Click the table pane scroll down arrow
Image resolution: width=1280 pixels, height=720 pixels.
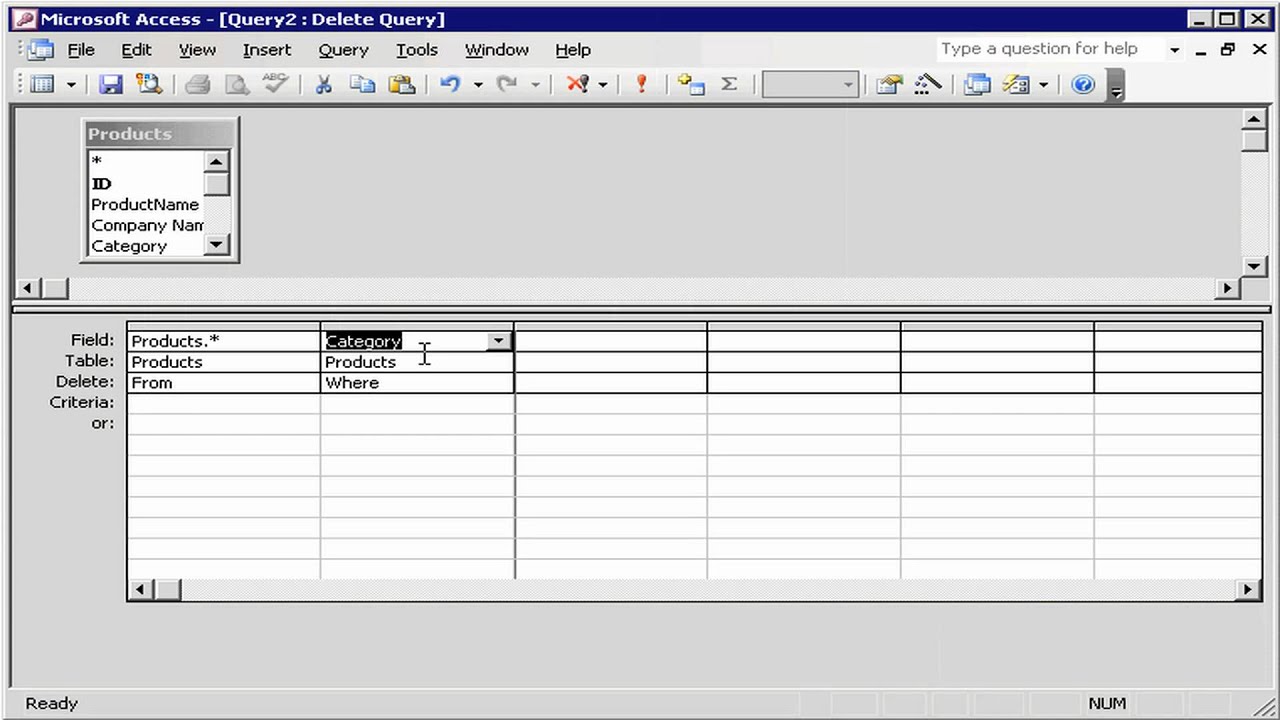[x=1255, y=266]
